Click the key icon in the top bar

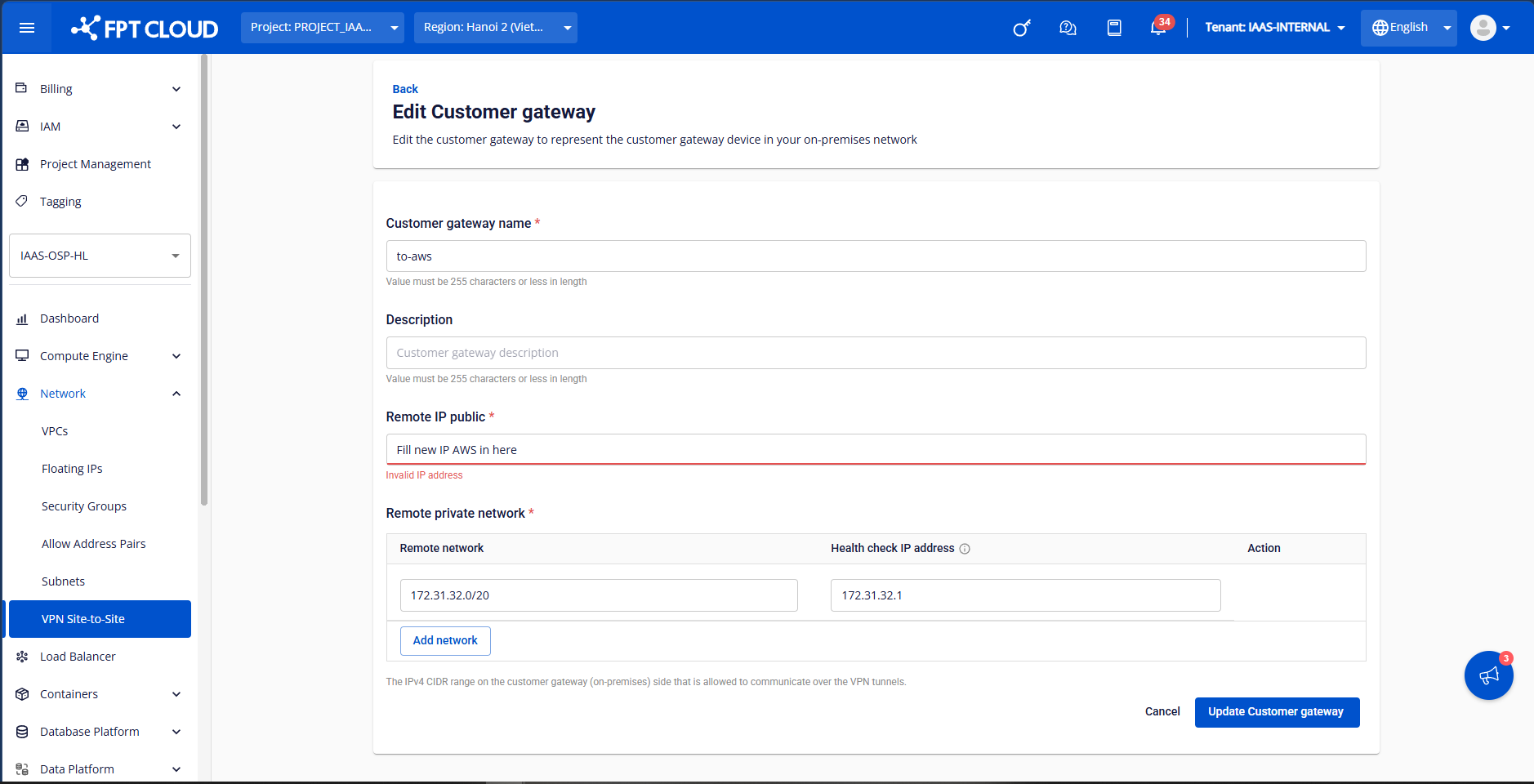tap(1022, 29)
